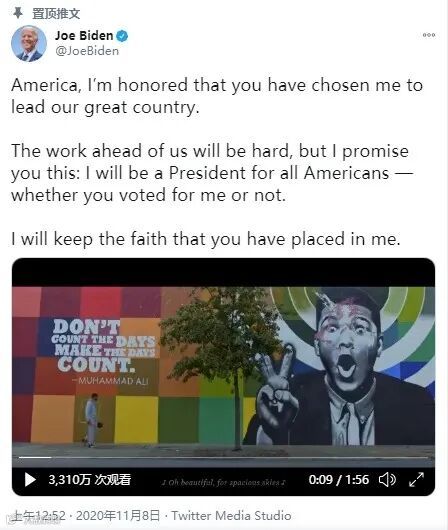448x530 pixels.
Task: Open Joe Biden's profile picture
Action: [x=28, y=43]
